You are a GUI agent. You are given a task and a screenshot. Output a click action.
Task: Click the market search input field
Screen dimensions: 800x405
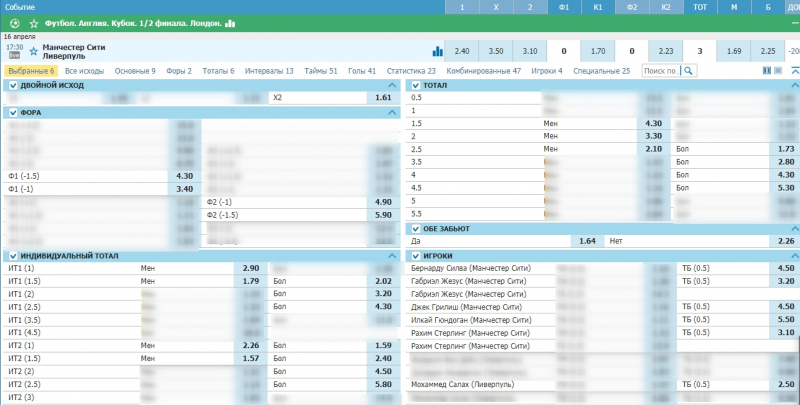pyautogui.click(x=659, y=71)
